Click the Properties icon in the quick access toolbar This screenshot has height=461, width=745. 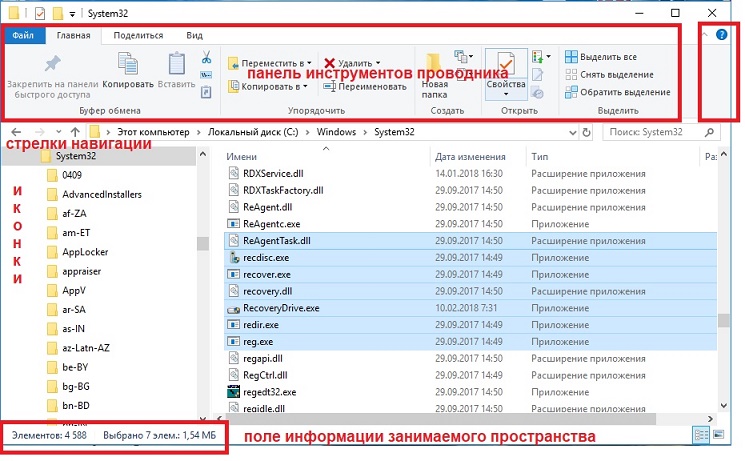tap(40, 13)
